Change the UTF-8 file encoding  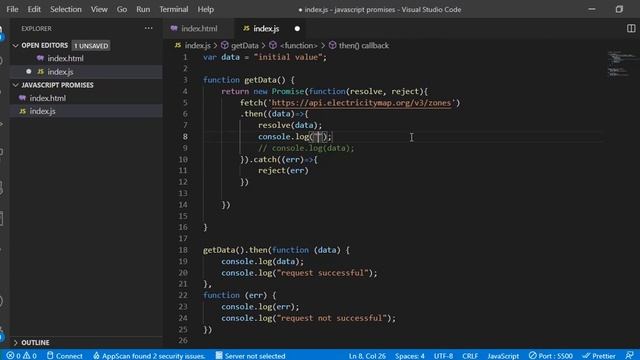[443, 356]
